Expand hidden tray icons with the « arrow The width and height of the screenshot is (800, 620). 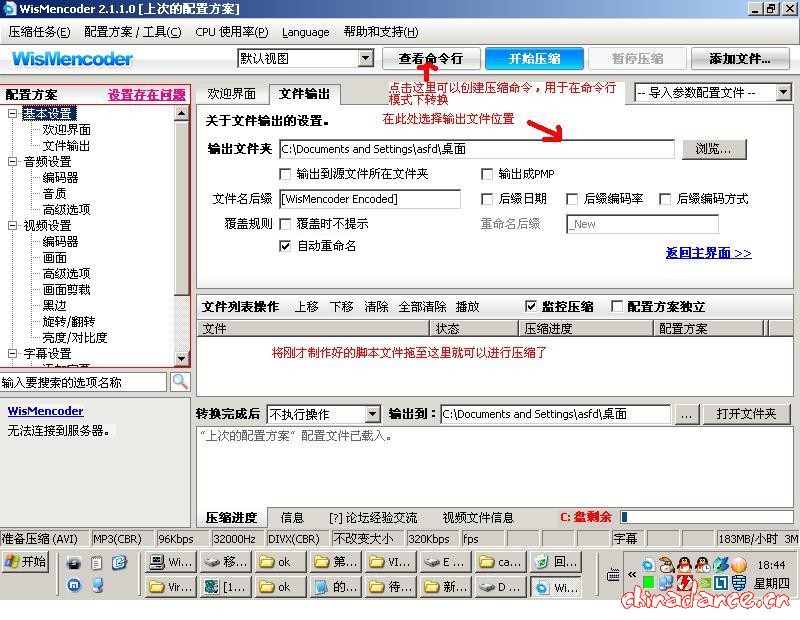tap(632, 574)
